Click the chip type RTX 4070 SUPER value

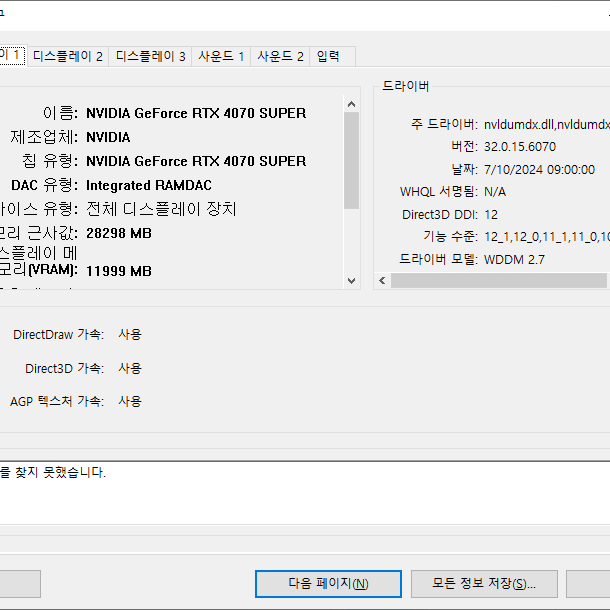tap(196, 161)
